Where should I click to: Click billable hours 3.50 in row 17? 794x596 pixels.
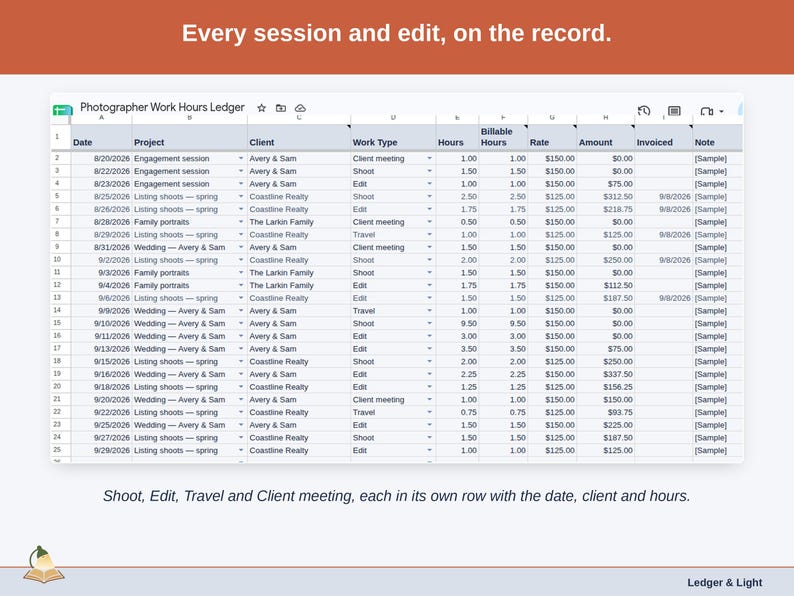pos(503,349)
